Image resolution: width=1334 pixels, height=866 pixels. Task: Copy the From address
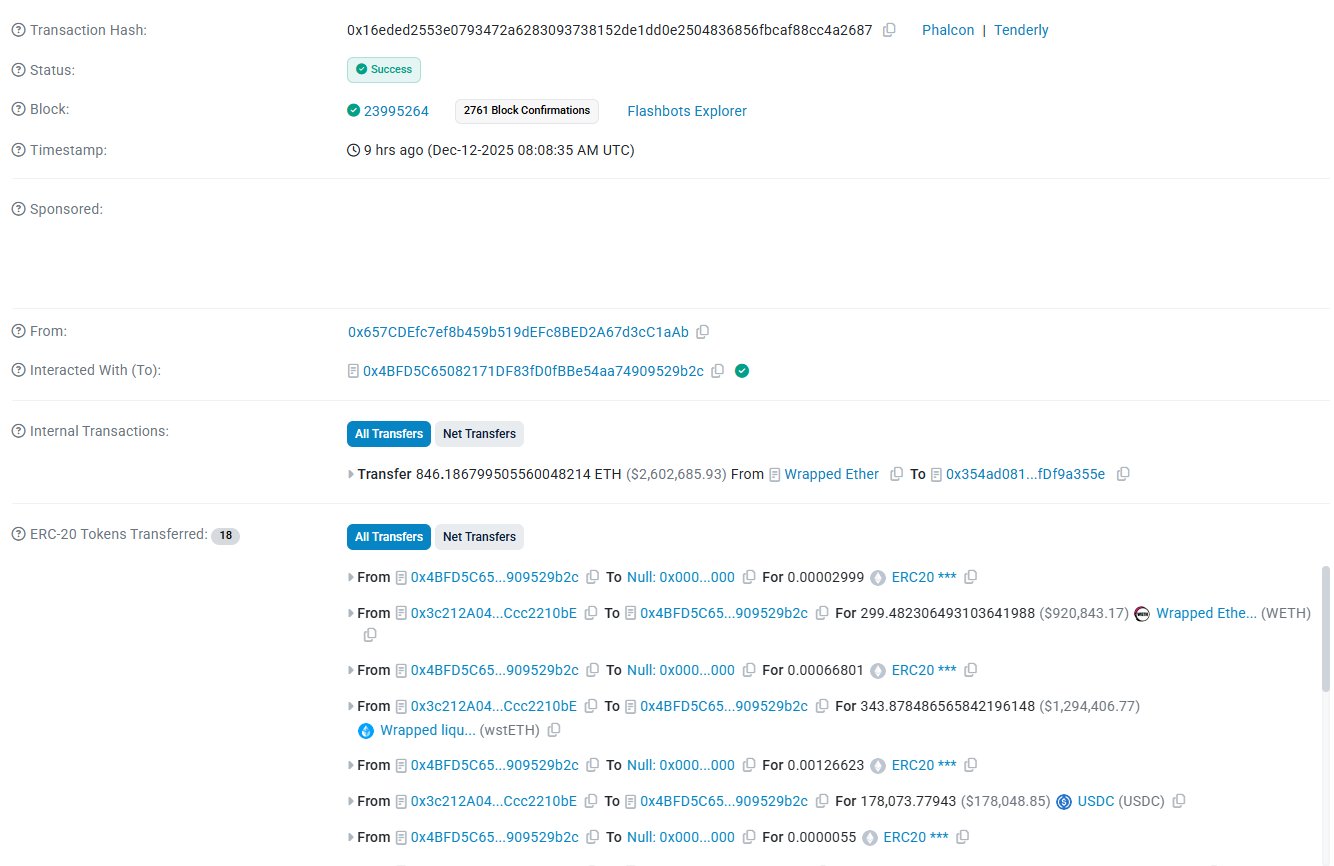(x=703, y=331)
